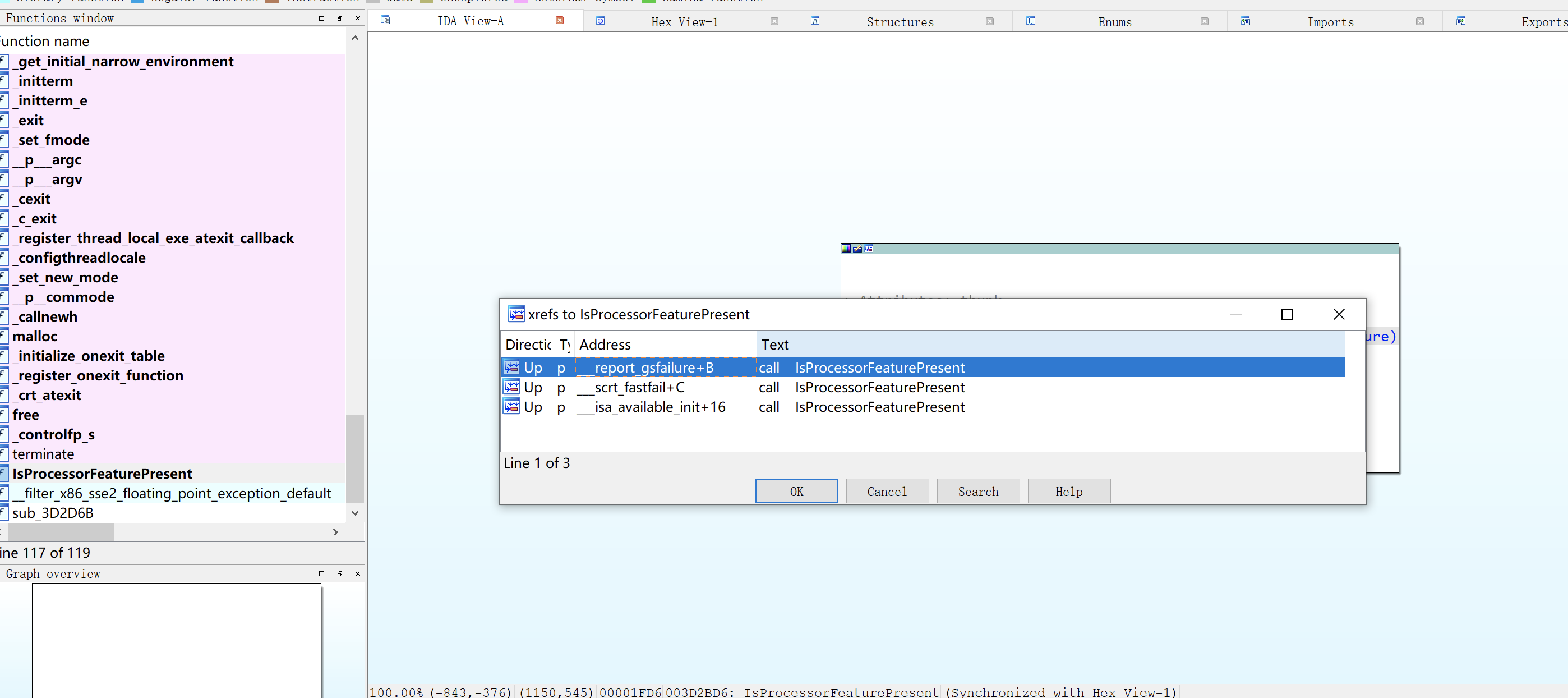The image size is (1568, 698).
Task: Select _initterm_e in the Functions list
Action: [x=173, y=100]
